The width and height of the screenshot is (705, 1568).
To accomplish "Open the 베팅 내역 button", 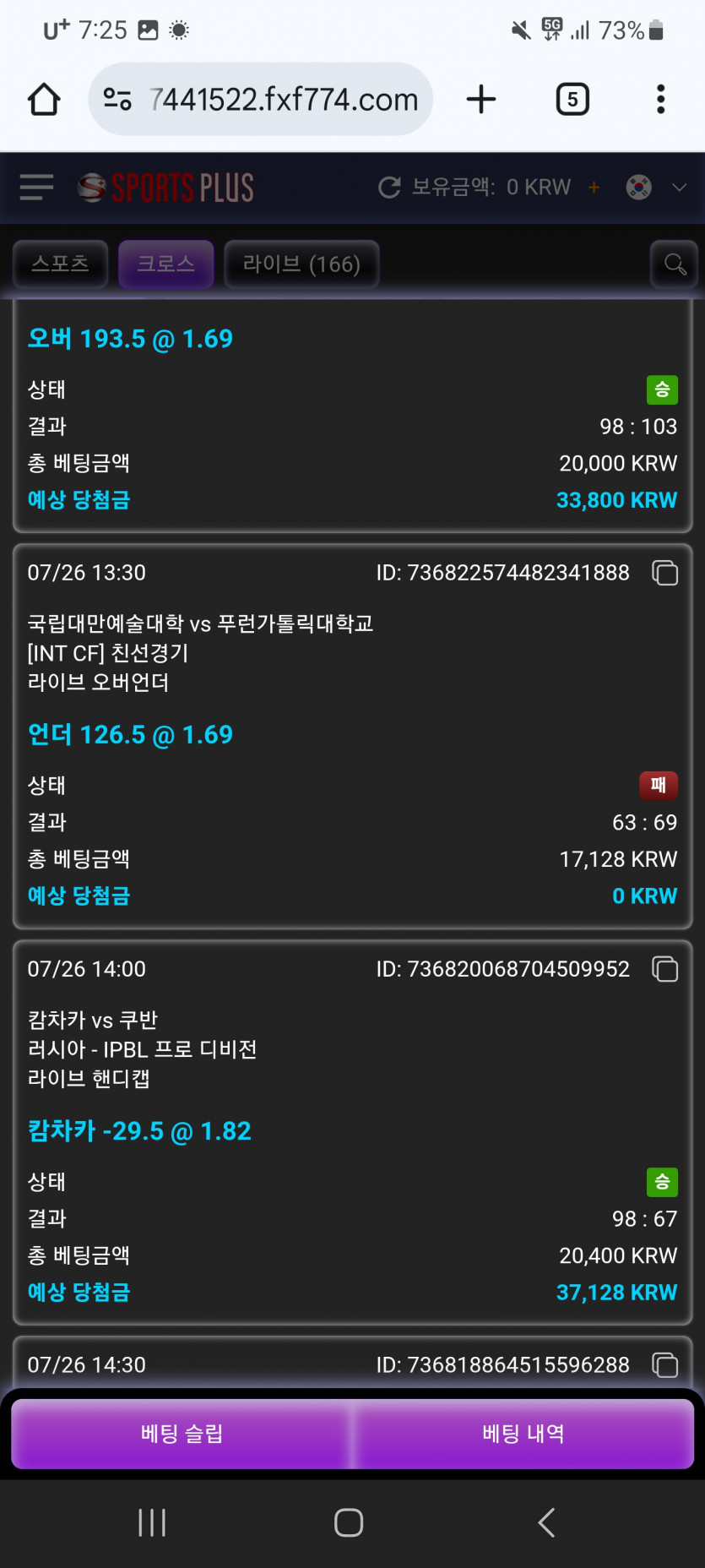I will 523,1434.
